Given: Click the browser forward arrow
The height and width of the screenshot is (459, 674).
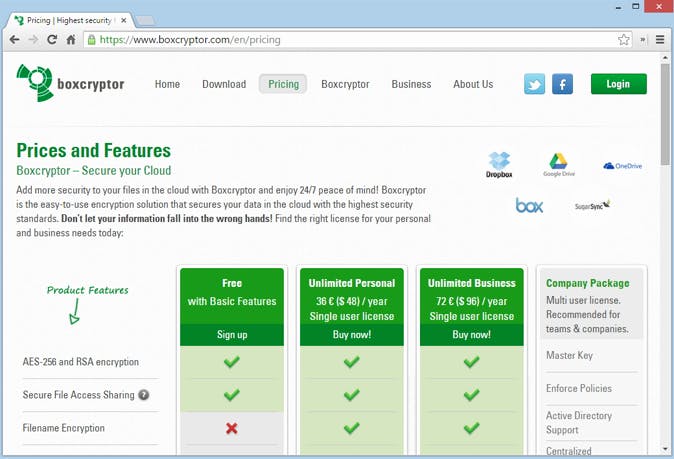Looking at the screenshot, I should click(33, 40).
